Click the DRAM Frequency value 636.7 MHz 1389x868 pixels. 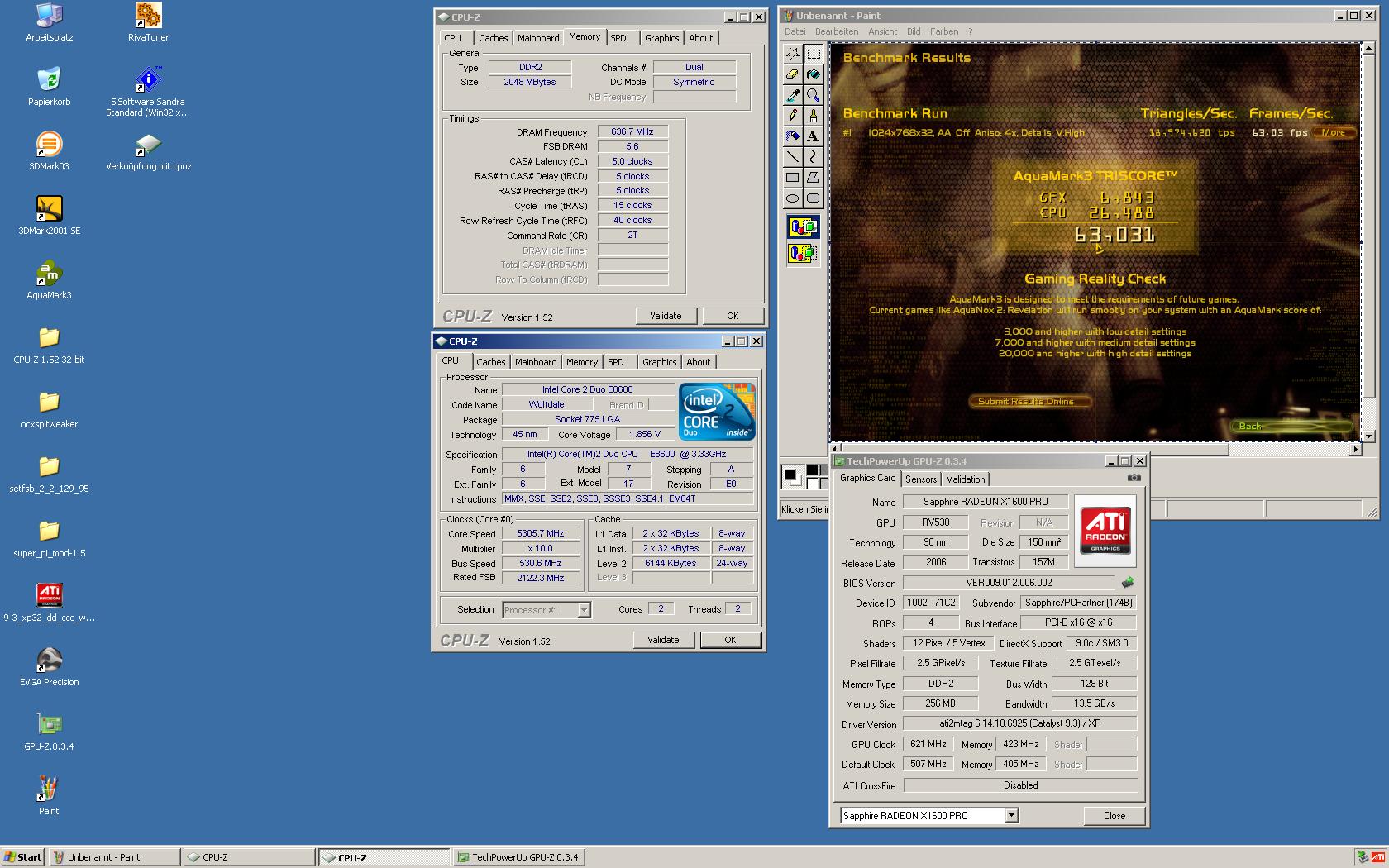pos(632,131)
